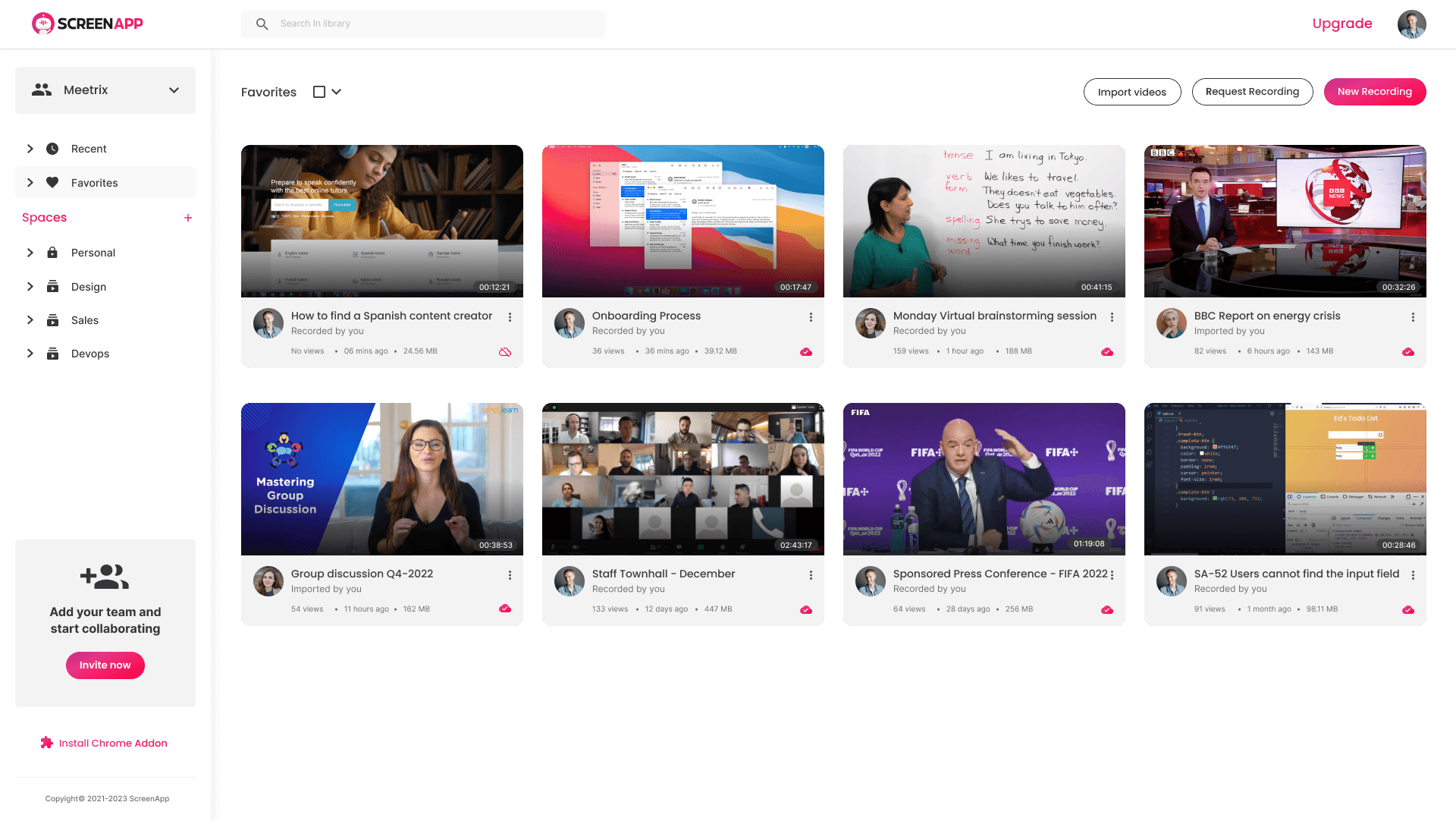This screenshot has height=821, width=1456.
Task: Click the Meetrix team people icon
Action: [x=42, y=90]
